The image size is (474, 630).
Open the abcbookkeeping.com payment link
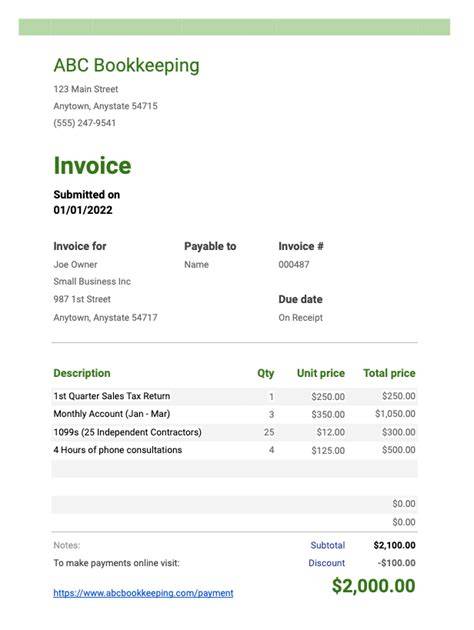[x=143, y=593]
